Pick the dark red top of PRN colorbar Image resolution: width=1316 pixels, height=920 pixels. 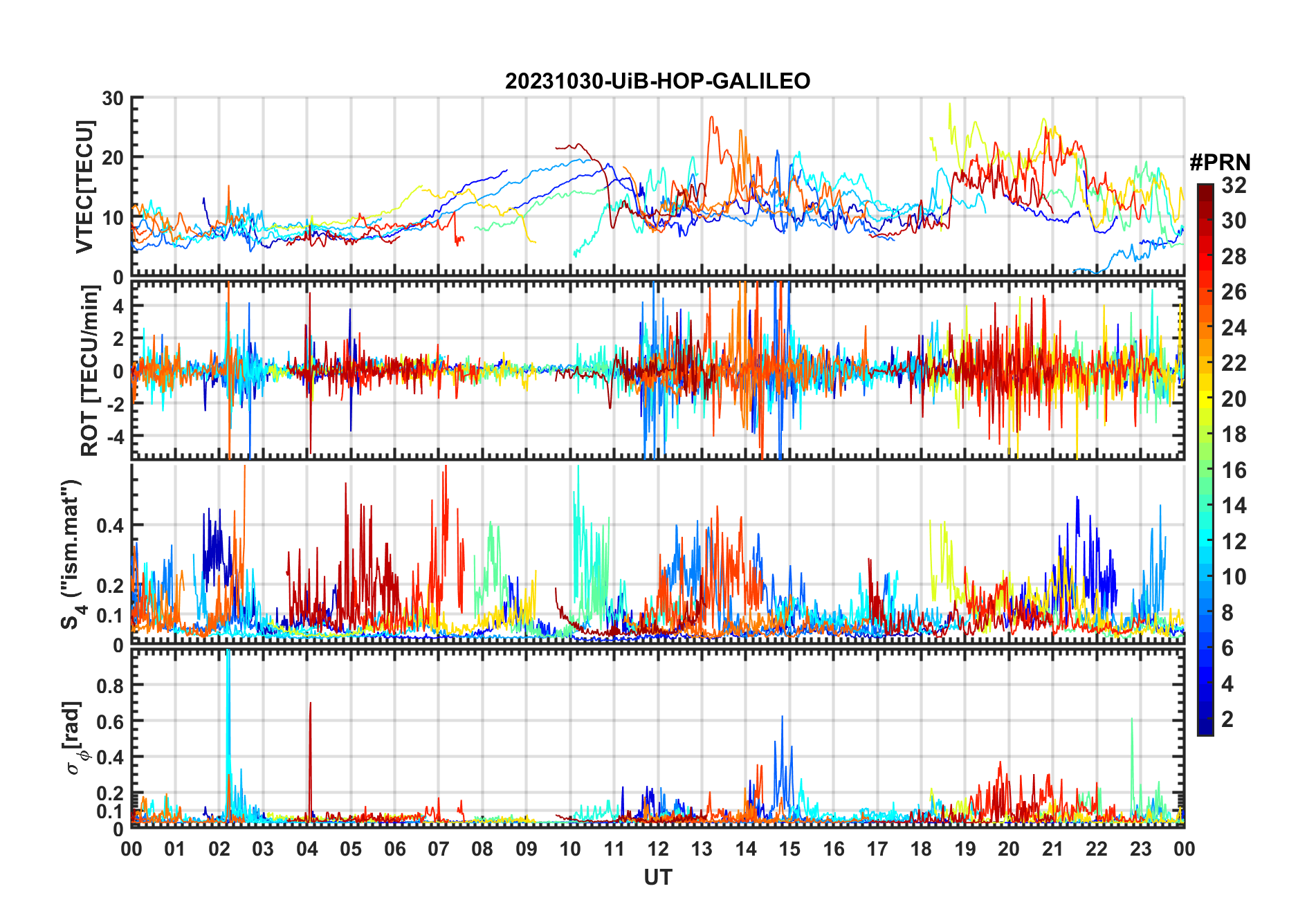coord(1205,190)
